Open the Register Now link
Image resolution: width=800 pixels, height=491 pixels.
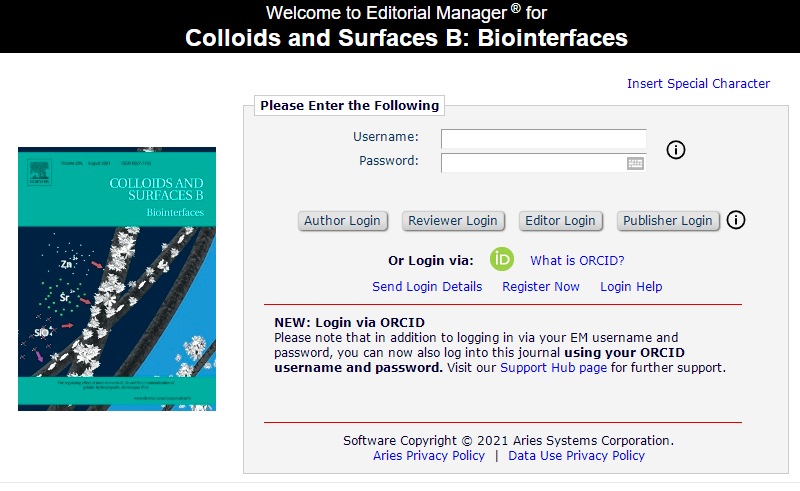point(541,287)
